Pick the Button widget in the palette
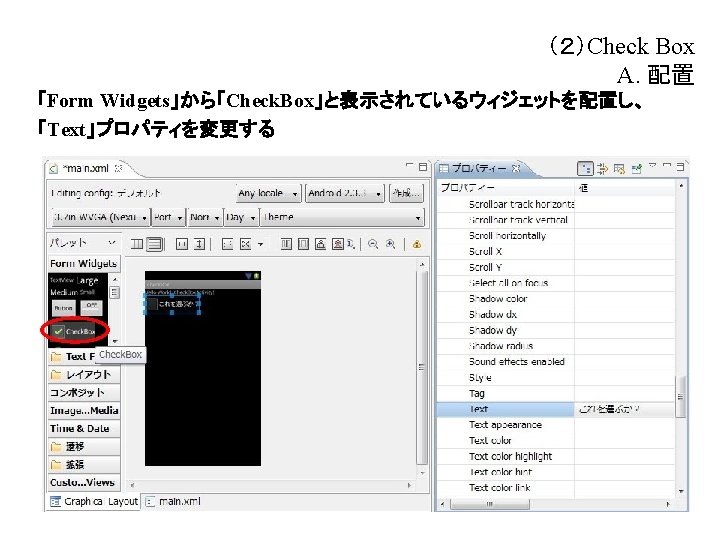The height and width of the screenshot is (540, 720). [x=63, y=308]
